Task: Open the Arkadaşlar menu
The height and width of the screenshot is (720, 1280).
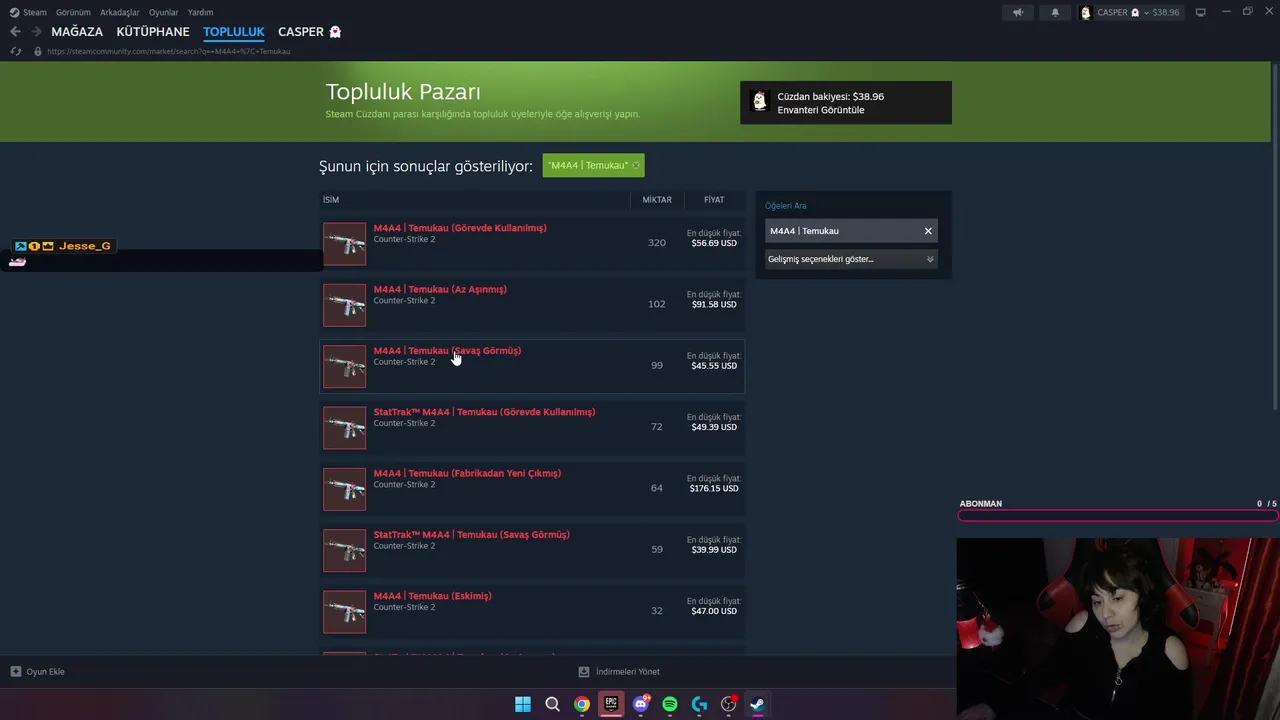Action: pos(120,12)
